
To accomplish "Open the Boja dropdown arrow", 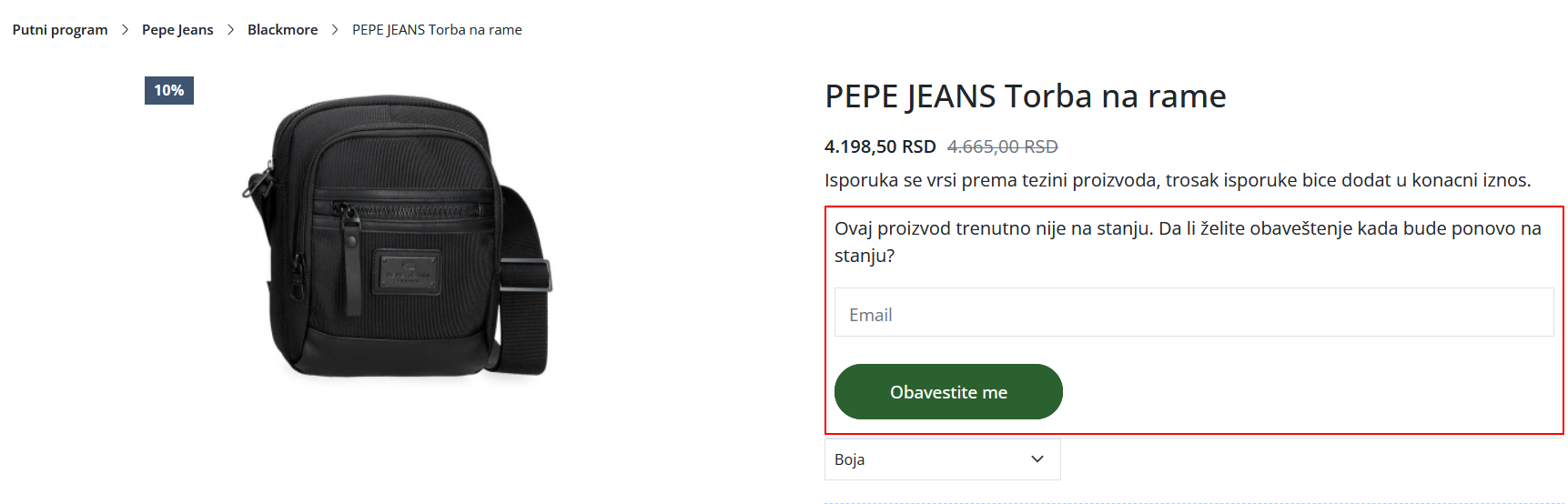I will [1037, 459].
